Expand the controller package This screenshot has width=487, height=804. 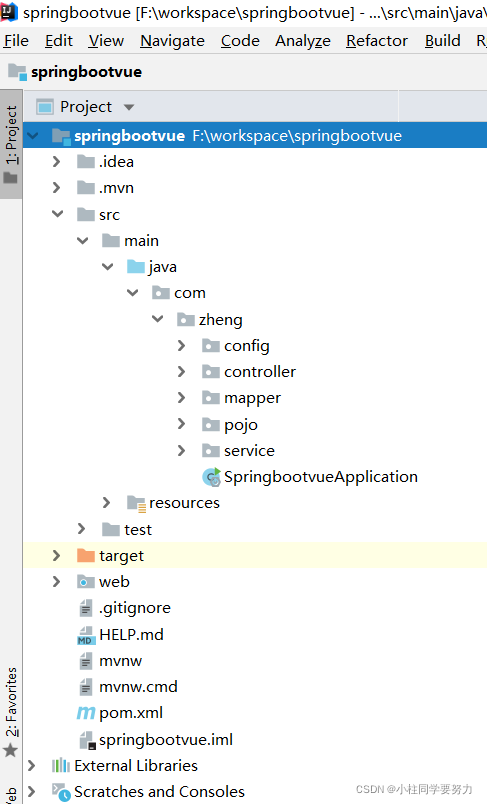(x=181, y=371)
